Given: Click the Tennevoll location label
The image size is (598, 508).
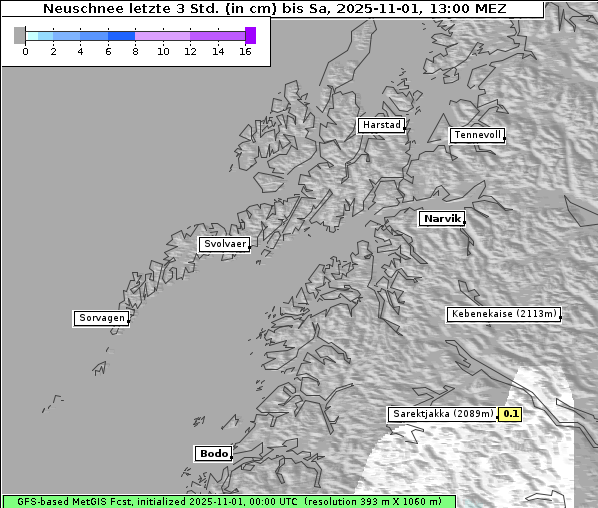Looking at the screenshot, I should coord(477,135).
